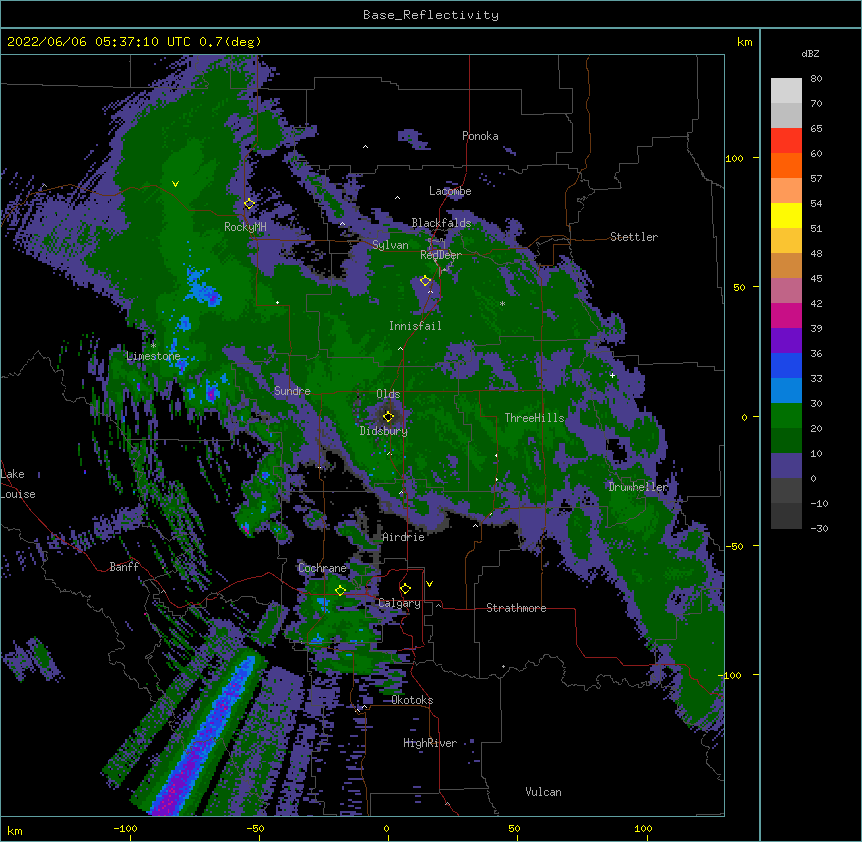Click the Limestone map label
This screenshot has width=862, height=842.
[x=153, y=356]
